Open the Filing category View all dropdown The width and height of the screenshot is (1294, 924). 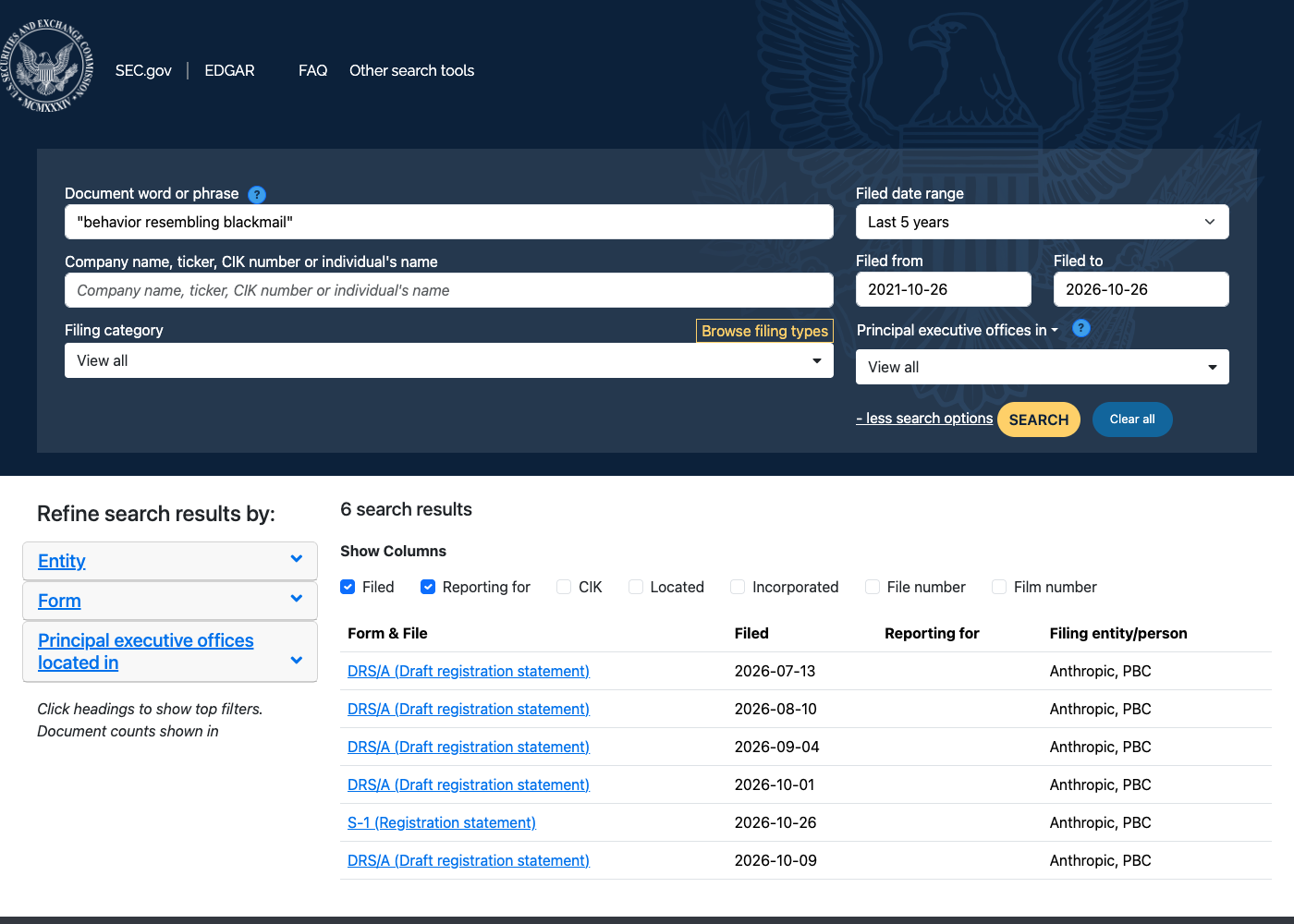(449, 360)
